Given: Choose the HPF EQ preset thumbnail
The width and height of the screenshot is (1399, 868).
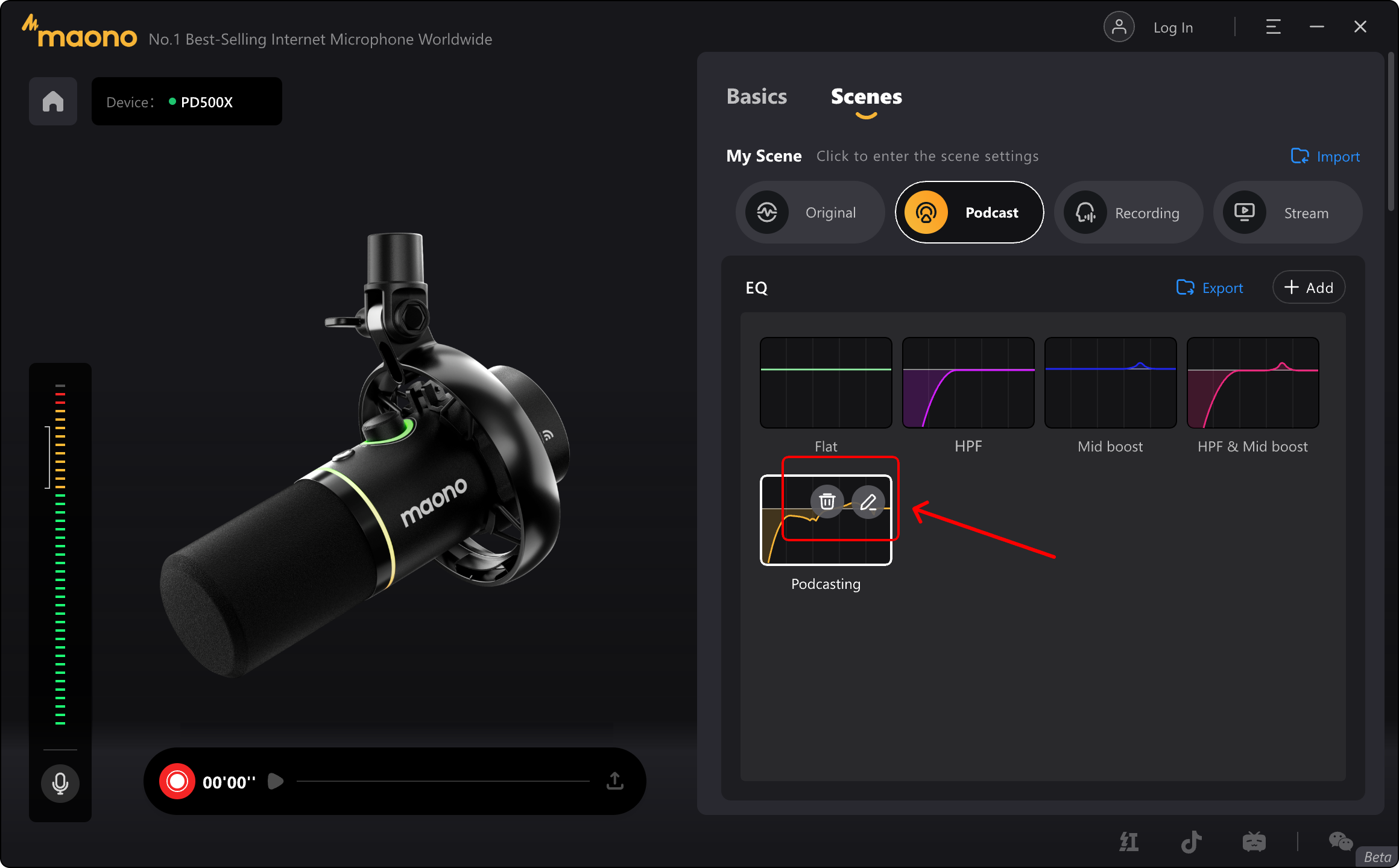Looking at the screenshot, I should (968, 383).
